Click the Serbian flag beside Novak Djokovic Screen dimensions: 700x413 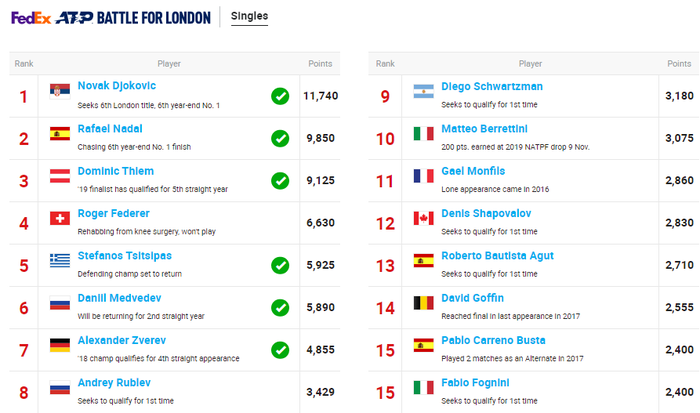60,91
